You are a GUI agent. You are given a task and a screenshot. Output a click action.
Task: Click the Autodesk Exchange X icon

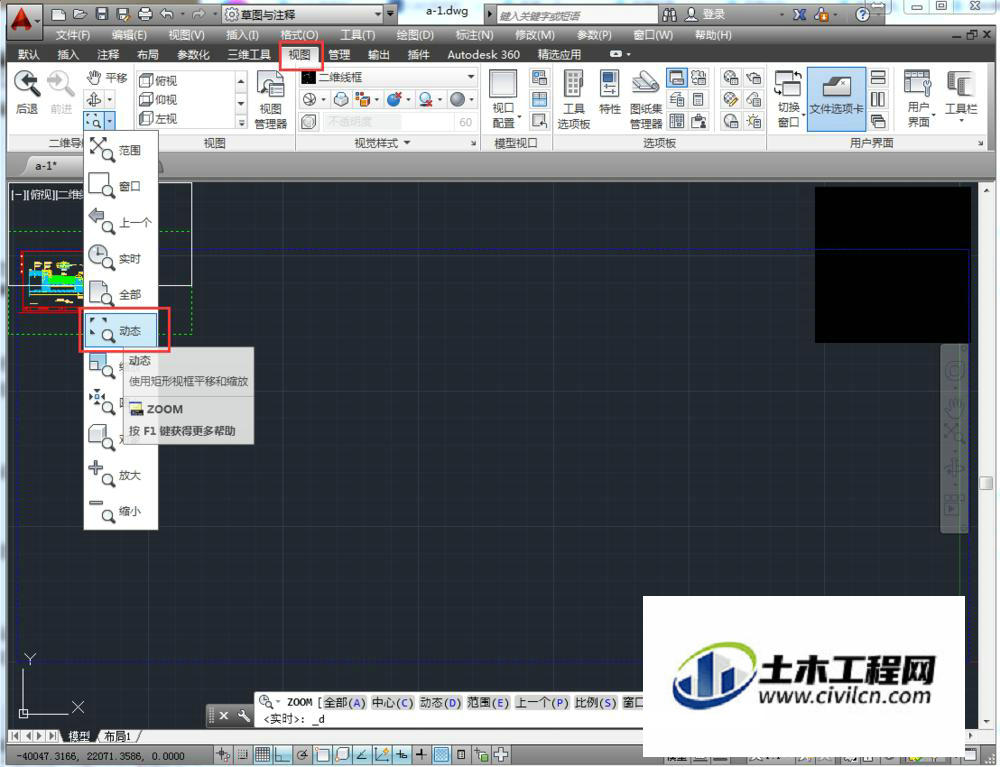799,14
